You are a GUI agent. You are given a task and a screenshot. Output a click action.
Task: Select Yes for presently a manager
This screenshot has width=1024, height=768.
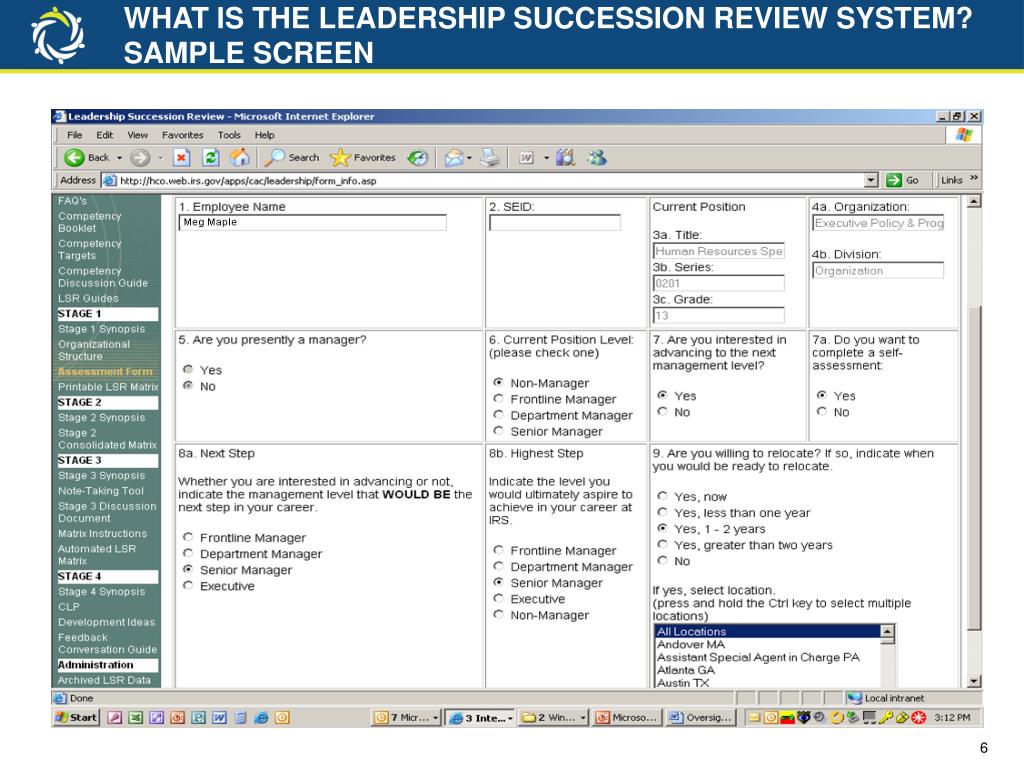coord(188,369)
